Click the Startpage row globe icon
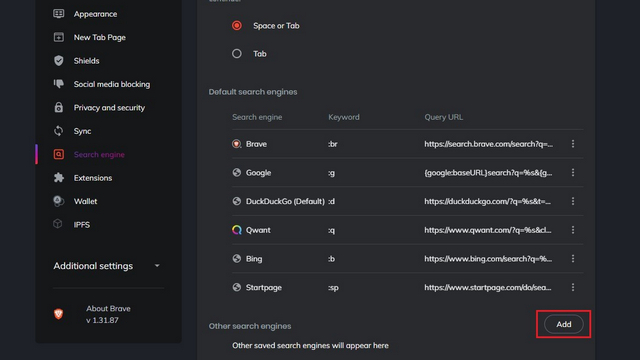Screen dimensions: 640x360 [x=236, y=287]
